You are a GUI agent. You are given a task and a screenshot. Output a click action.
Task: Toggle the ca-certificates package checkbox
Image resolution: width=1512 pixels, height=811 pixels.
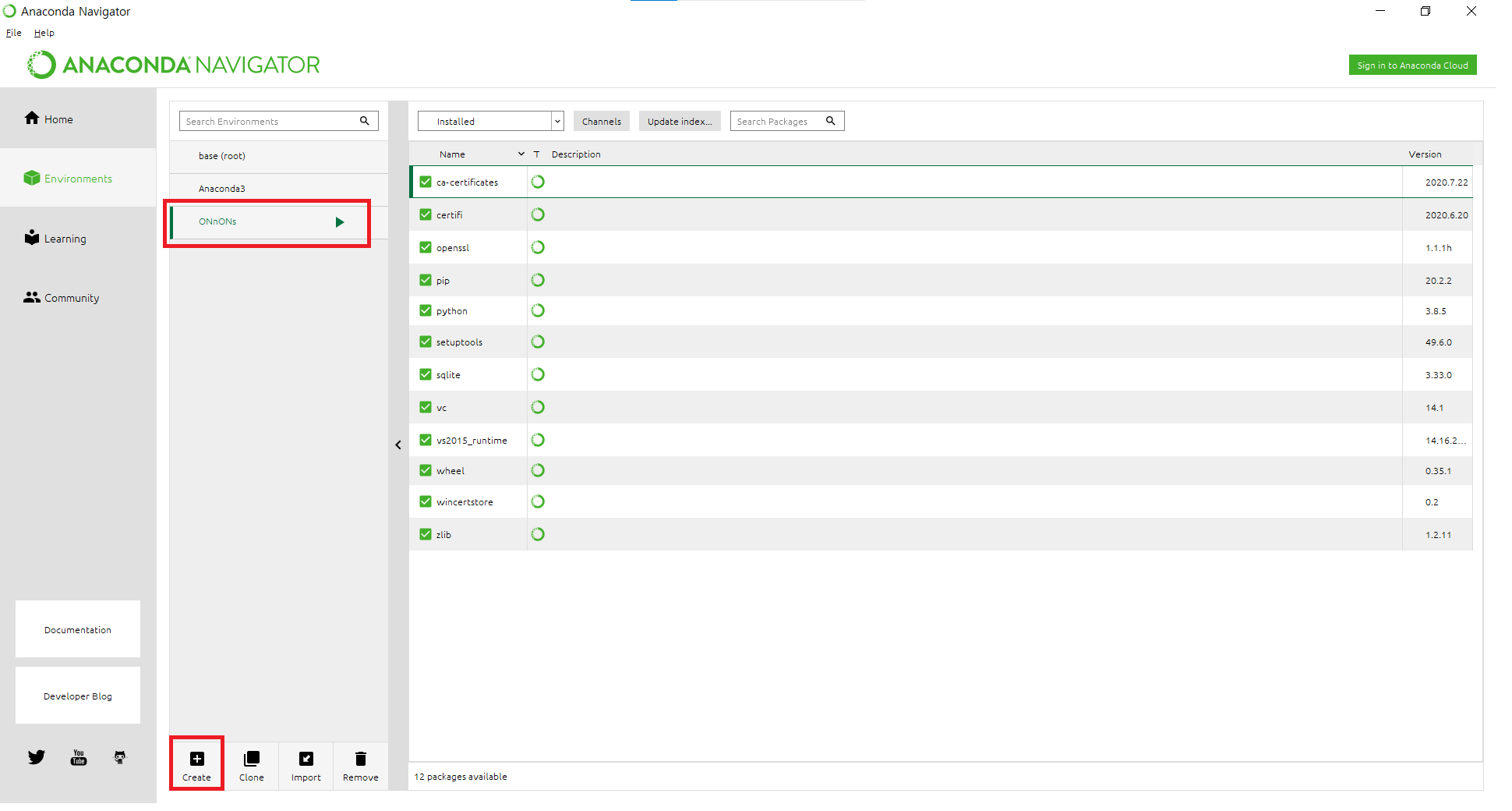pos(426,182)
